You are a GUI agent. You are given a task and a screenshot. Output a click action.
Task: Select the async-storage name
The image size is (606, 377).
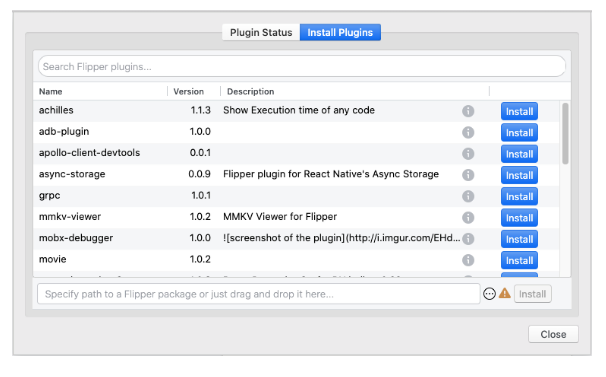(72, 174)
